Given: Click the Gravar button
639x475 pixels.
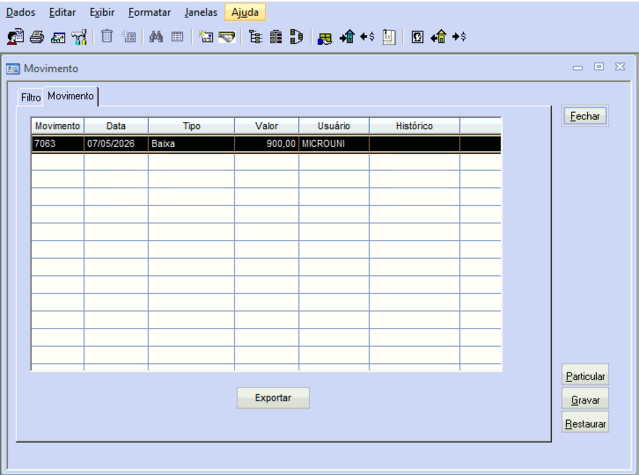Looking at the screenshot, I should pos(585,400).
